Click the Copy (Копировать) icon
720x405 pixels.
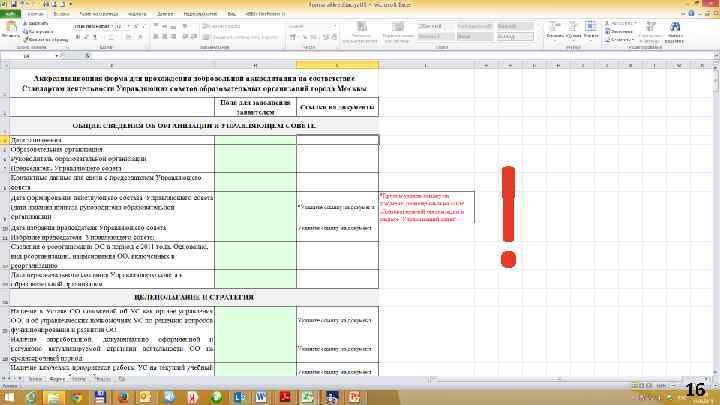(26, 32)
